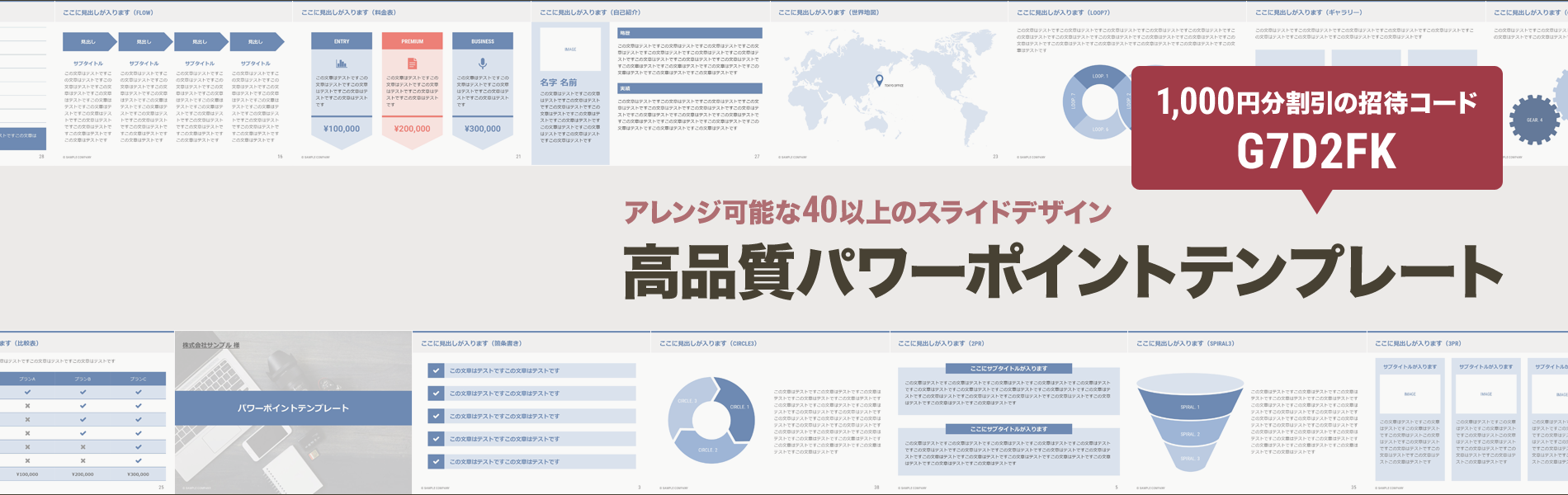Click the 株式会社サンプル 様 text on cover slide
This screenshot has height=495, width=1568.
coord(211,345)
